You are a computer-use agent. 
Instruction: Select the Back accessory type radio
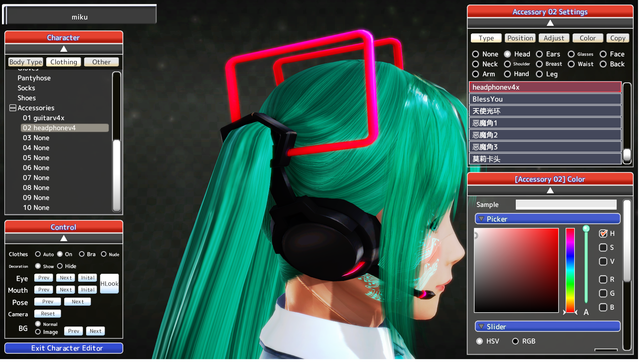pos(603,64)
